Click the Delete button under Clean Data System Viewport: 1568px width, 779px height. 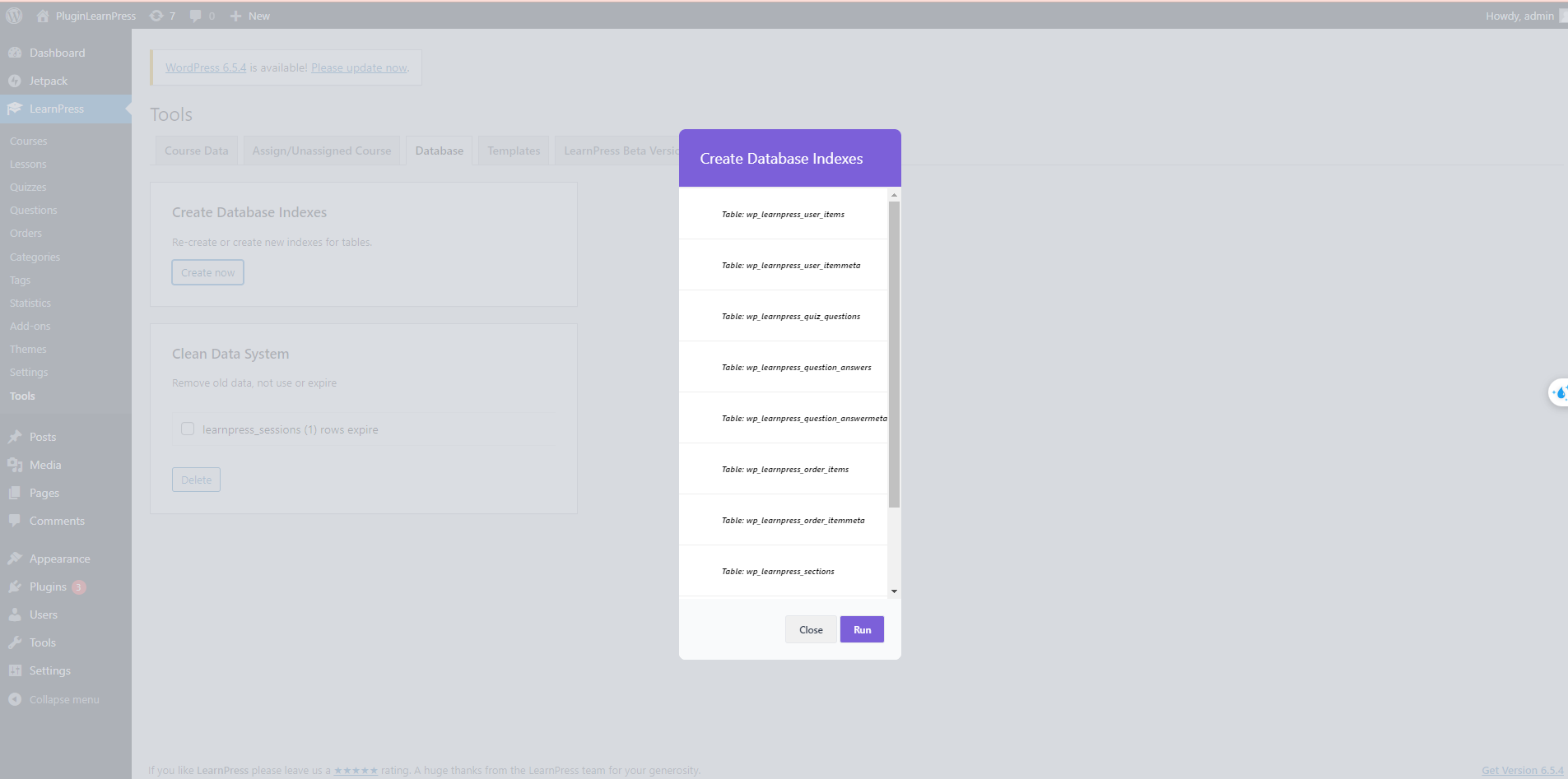tap(196, 480)
